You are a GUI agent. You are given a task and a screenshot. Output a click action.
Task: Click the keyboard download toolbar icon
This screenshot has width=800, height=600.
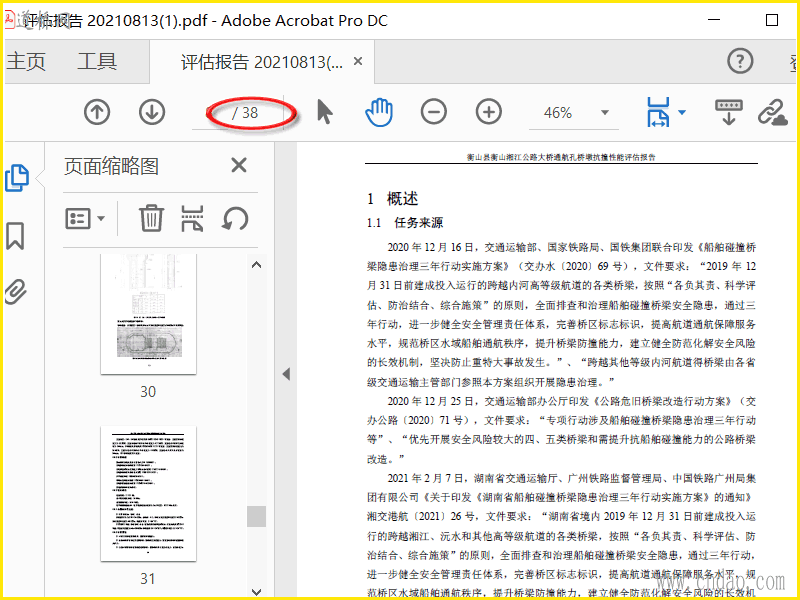pos(729,112)
